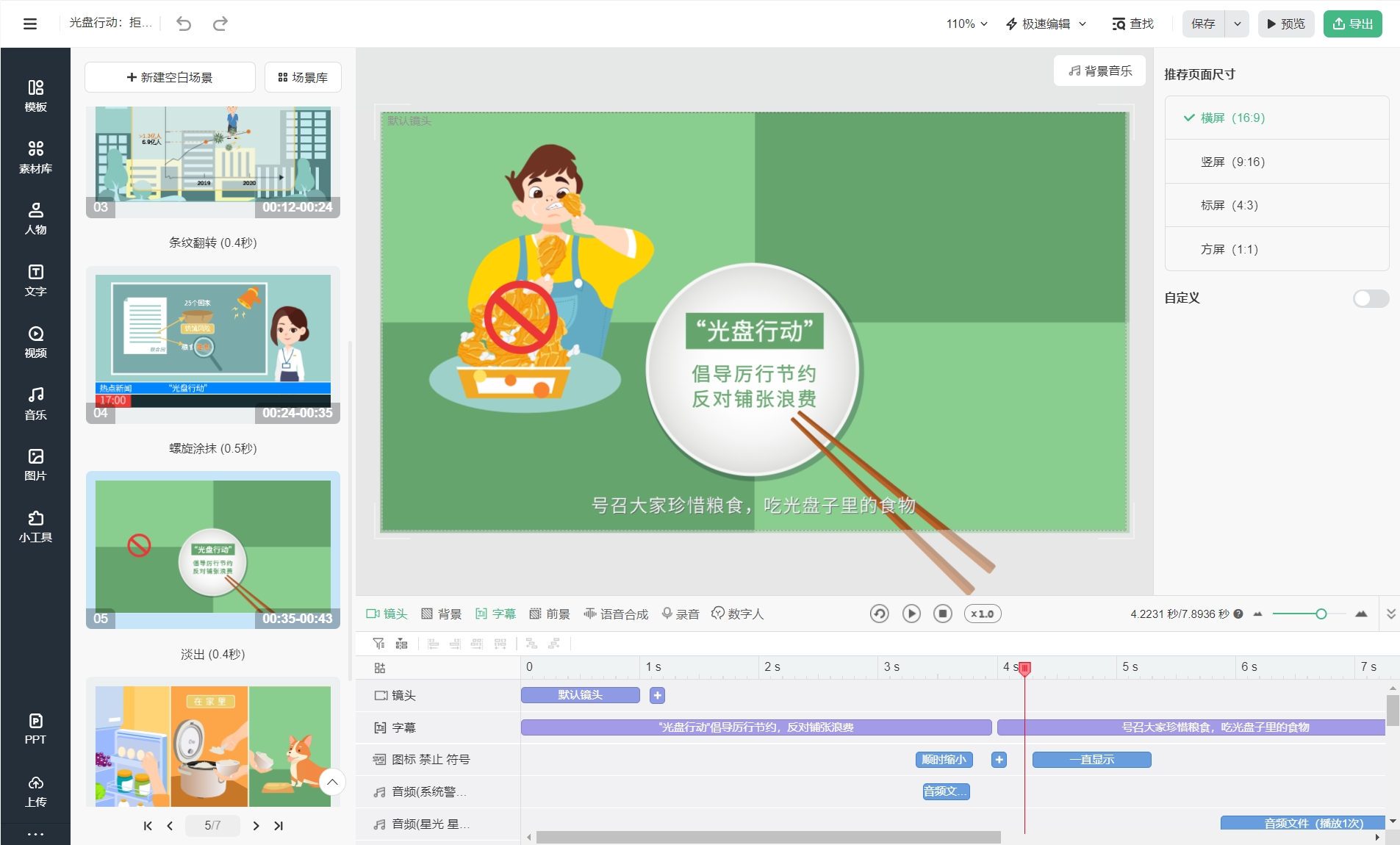The image size is (1400, 845).
Task: Zoom in timeline with large mountain icon
Action: coord(1361,614)
